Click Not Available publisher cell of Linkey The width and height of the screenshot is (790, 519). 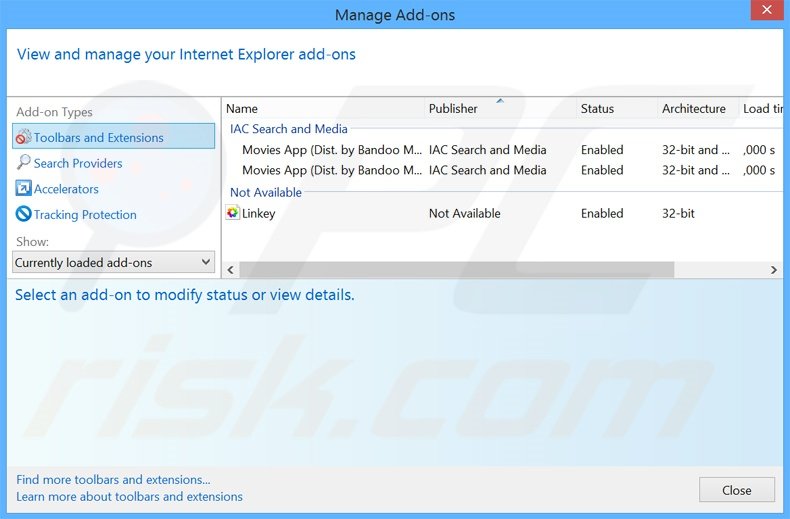point(465,213)
